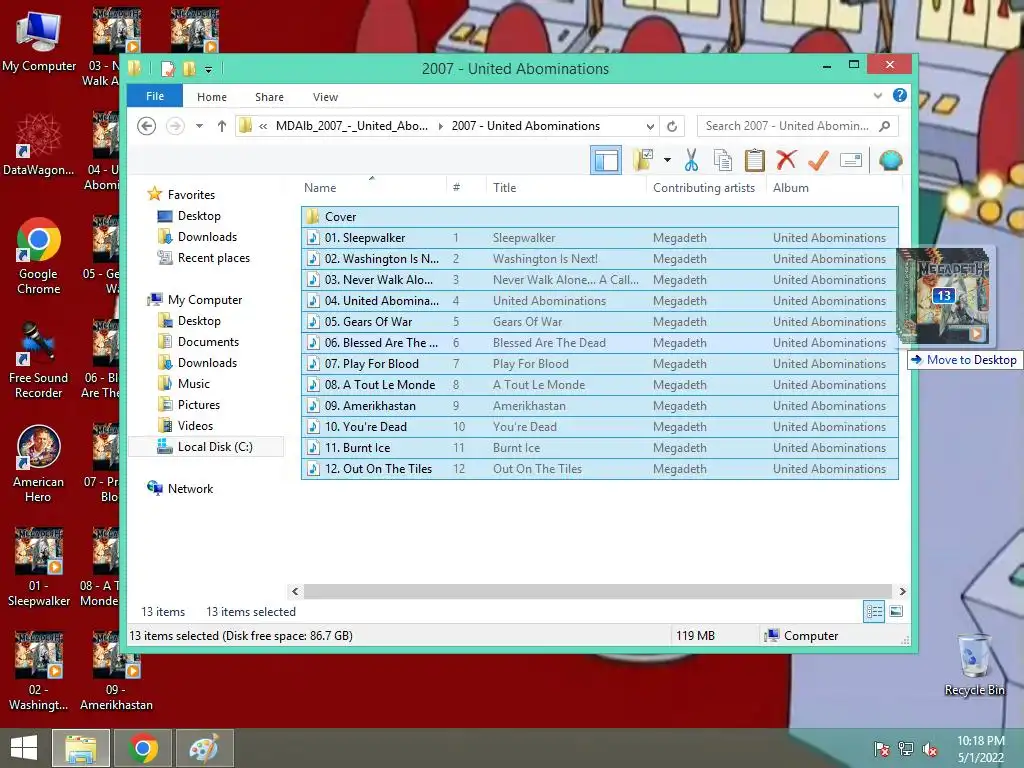This screenshot has height=768, width=1024.
Task: Expand the breadcrumb arrow after MDAlb_2007
Action: tap(440, 126)
